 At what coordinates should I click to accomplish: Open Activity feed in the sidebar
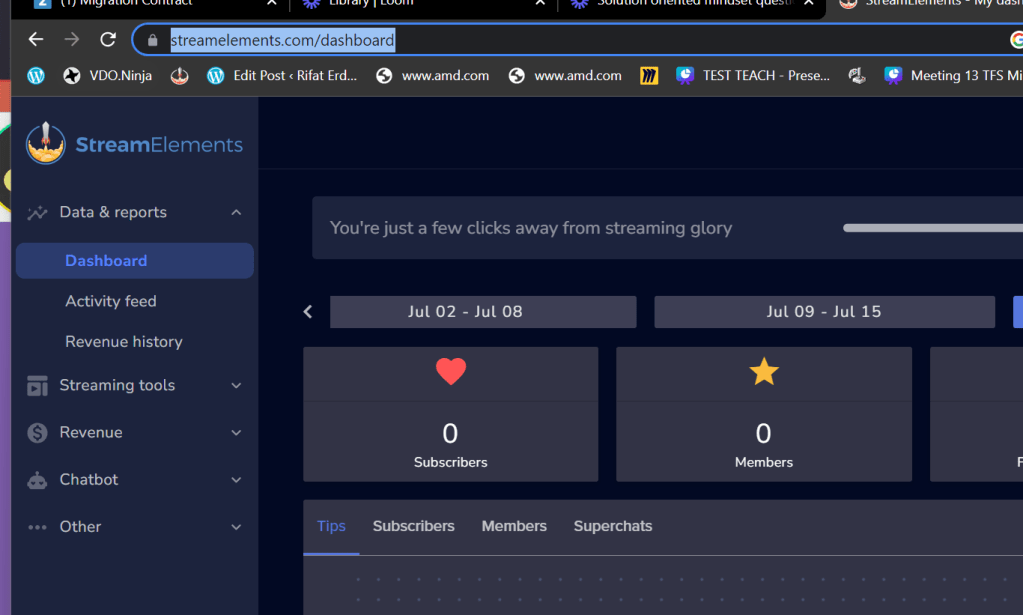(x=111, y=301)
